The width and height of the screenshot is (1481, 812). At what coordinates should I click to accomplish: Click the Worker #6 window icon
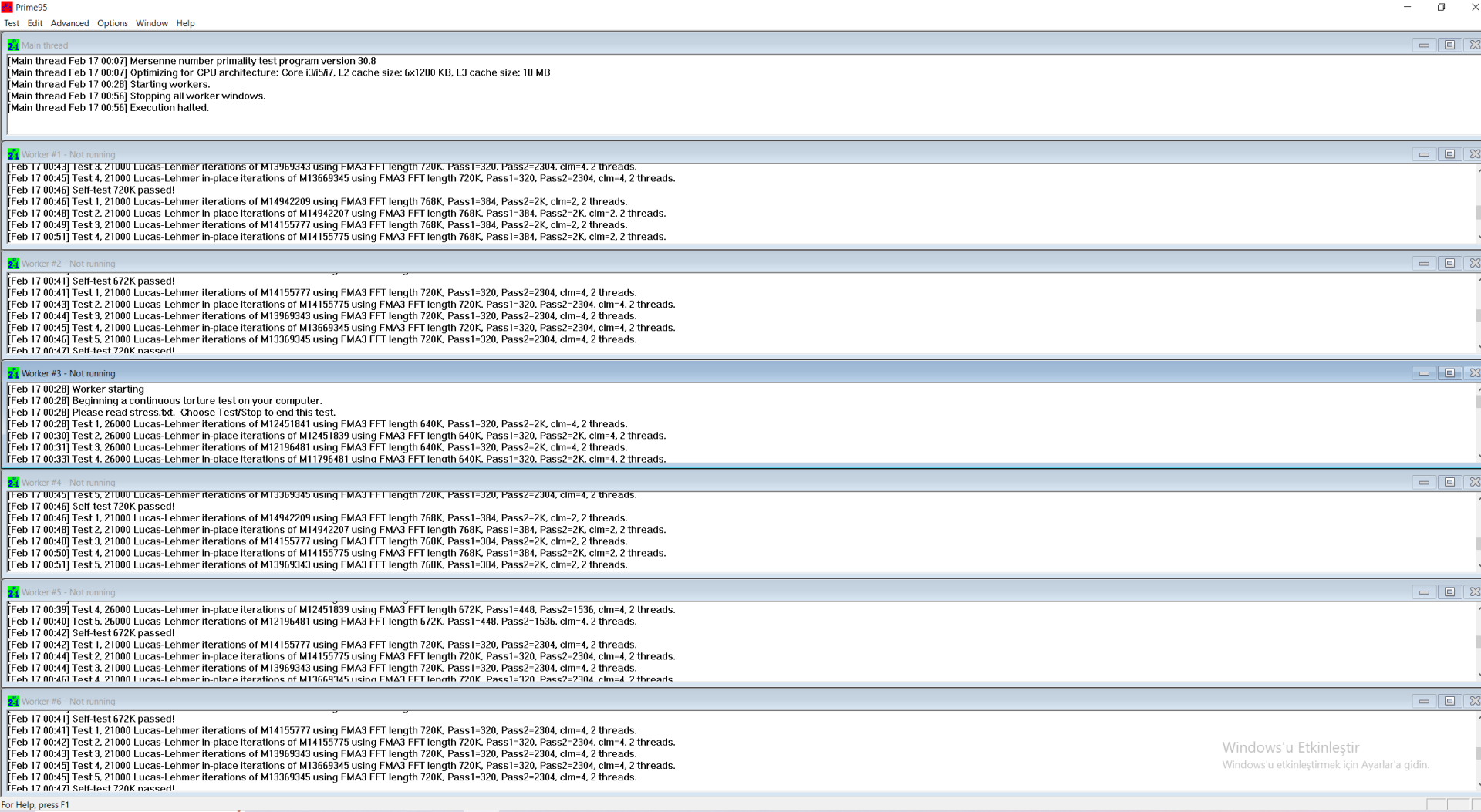pos(13,702)
